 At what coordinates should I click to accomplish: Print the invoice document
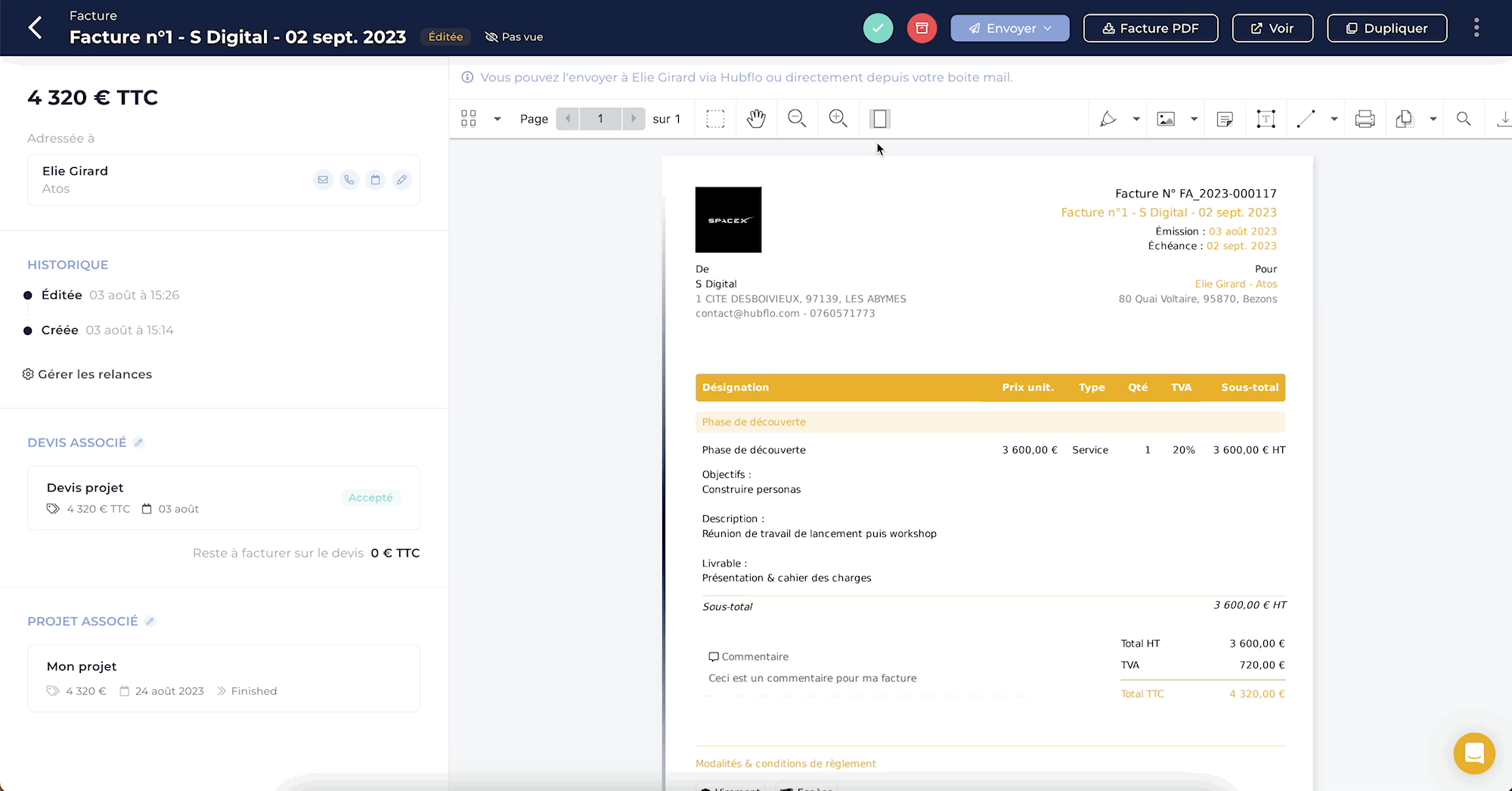[1365, 119]
